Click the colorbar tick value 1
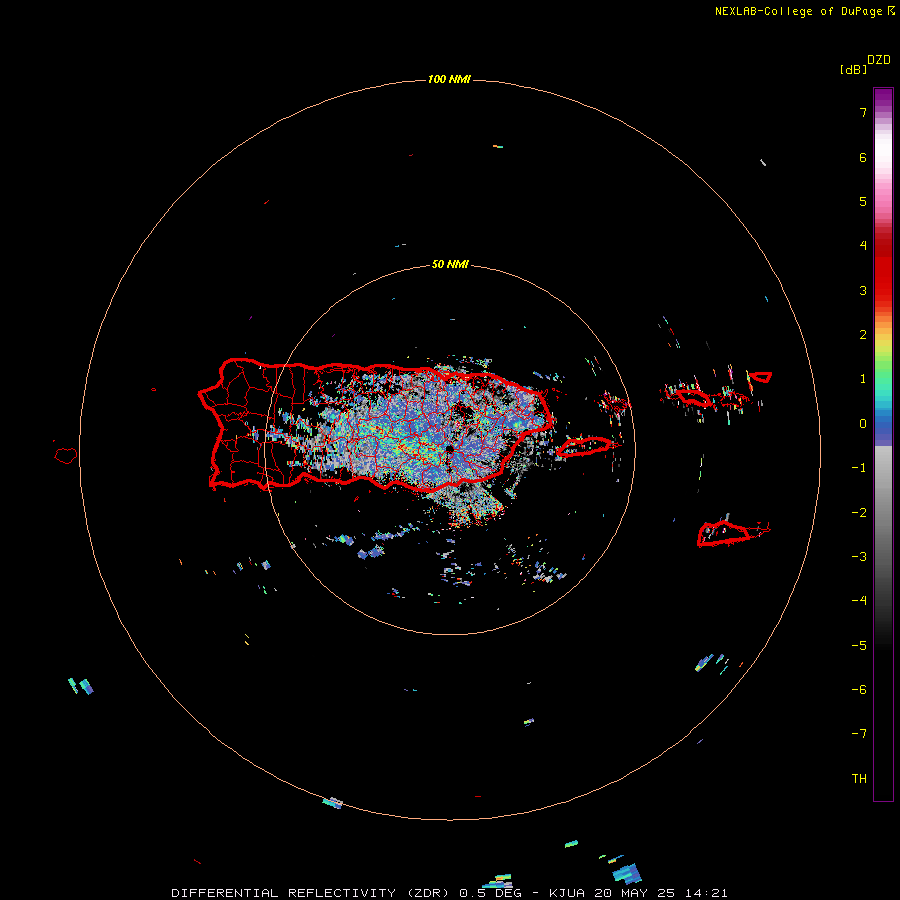The height and width of the screenshot is (900, 900). [x=862, y=379]
